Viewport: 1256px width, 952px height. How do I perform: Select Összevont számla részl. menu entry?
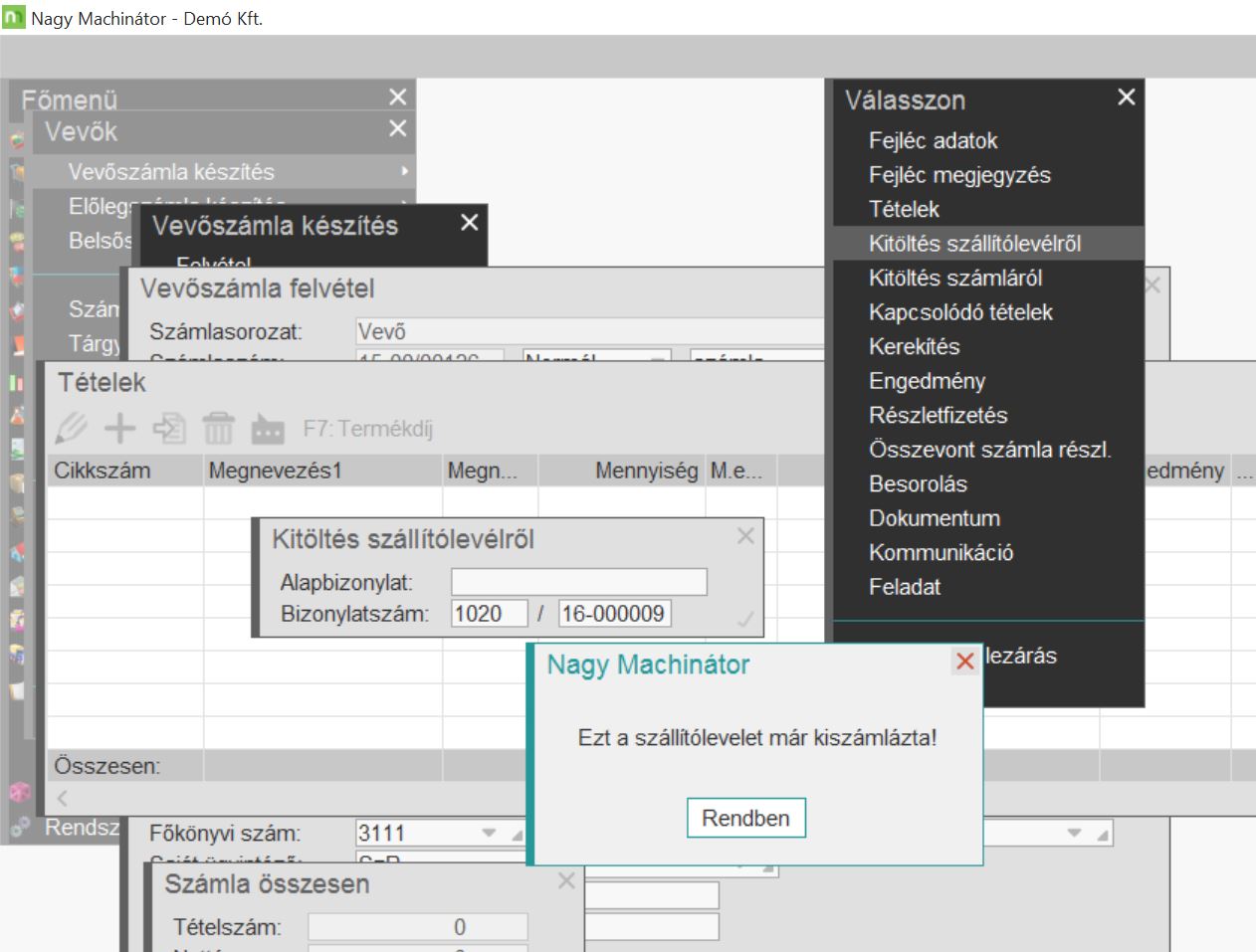989,450
